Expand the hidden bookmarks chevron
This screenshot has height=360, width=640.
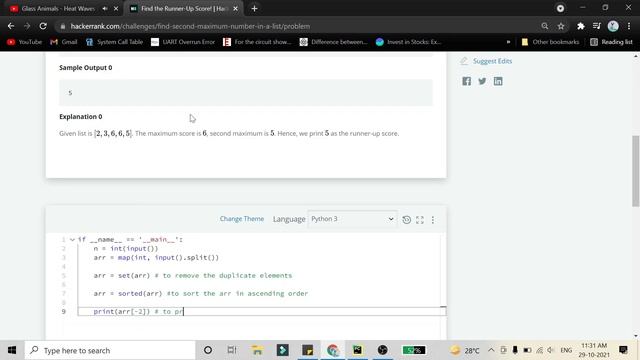coord(508,42)
